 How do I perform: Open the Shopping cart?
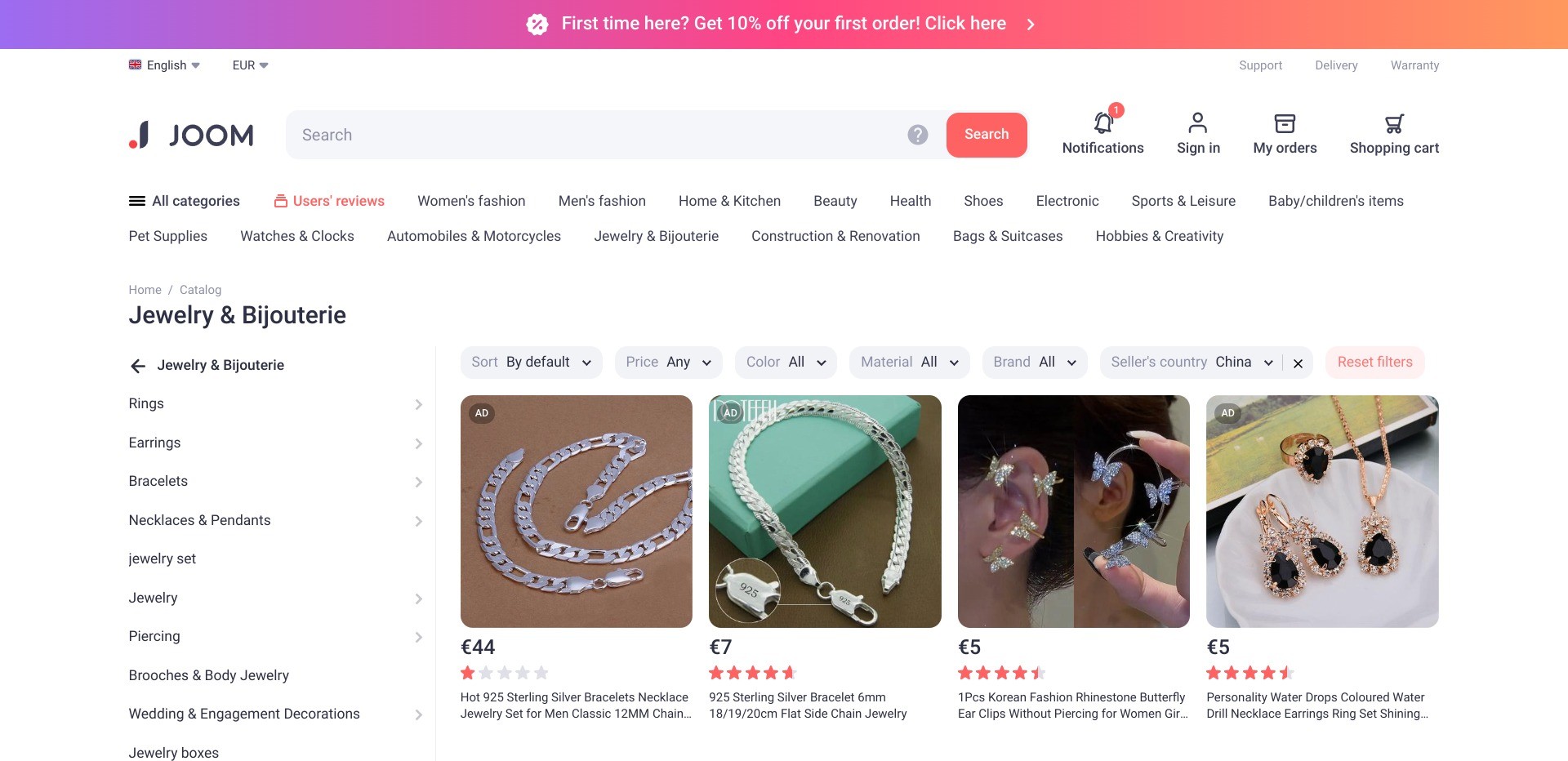[x=1394, y=124]
